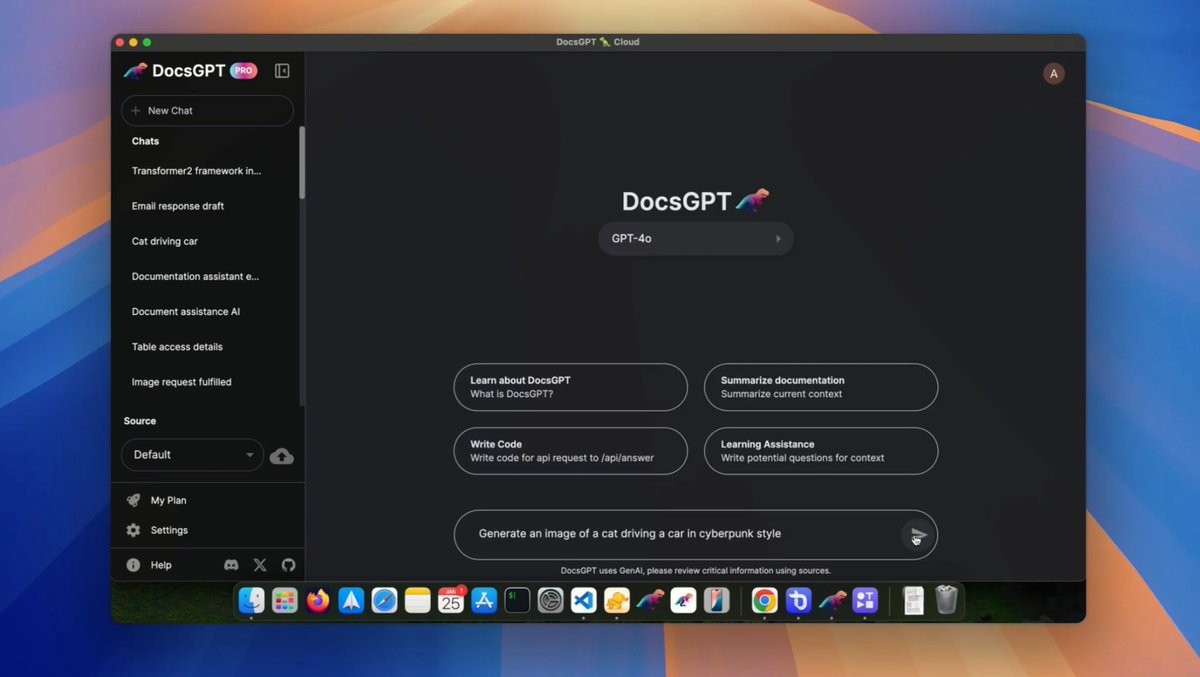Viewport: 1200px width, 677px height.
Task: Choose the Write Code suggestion
Action: [571, 451]
